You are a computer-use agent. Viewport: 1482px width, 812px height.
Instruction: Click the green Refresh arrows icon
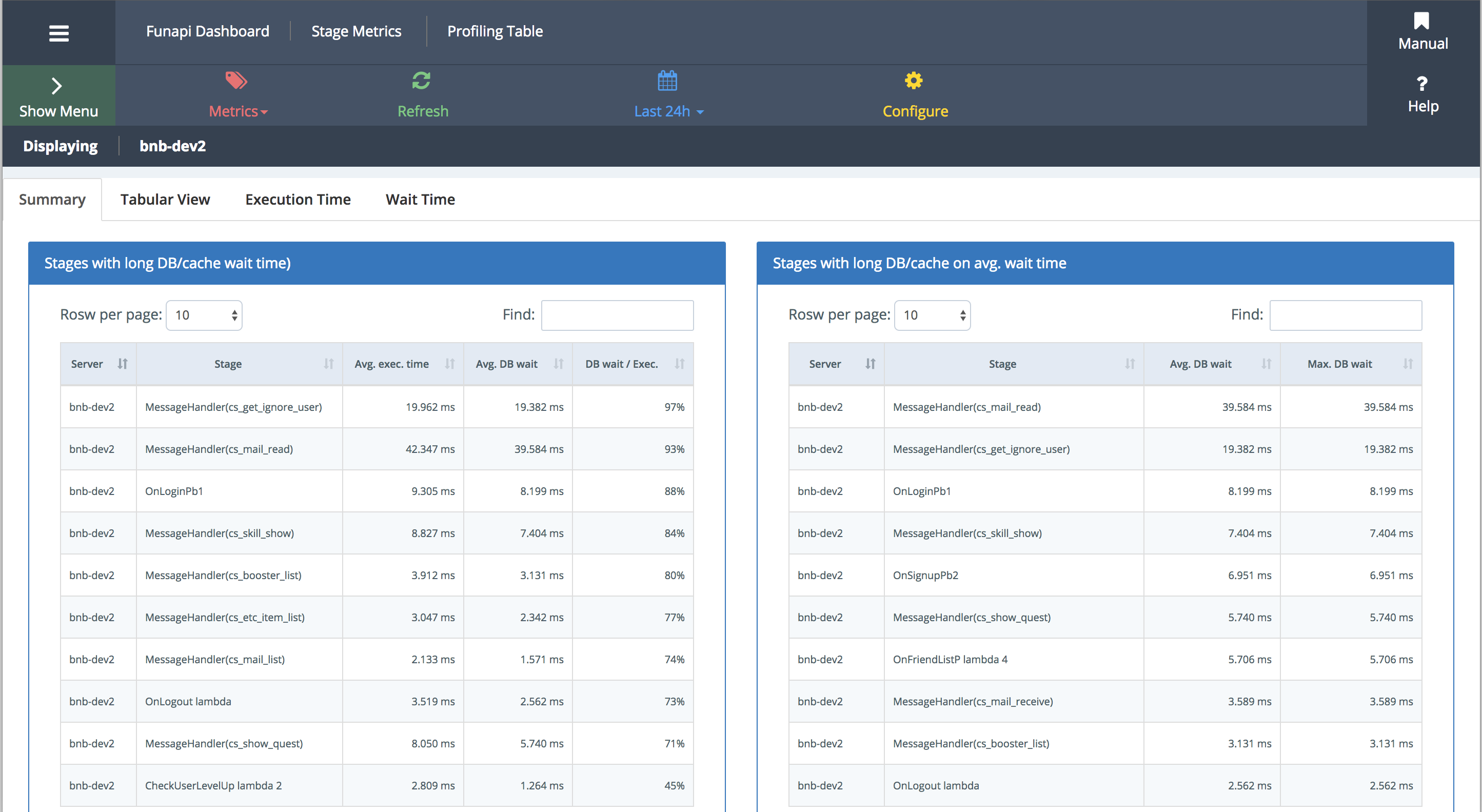(x=421, y=81)
